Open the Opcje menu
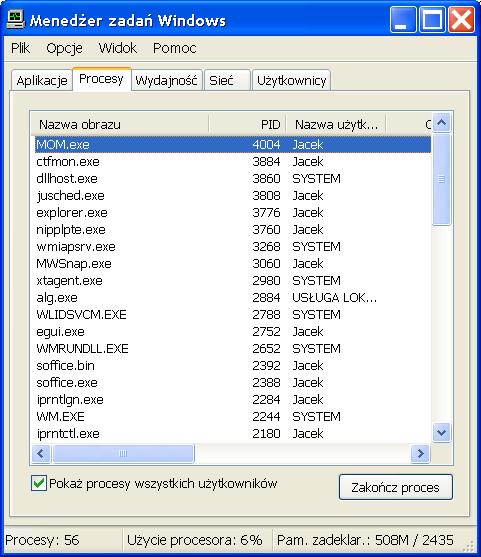 coord(64,48)
